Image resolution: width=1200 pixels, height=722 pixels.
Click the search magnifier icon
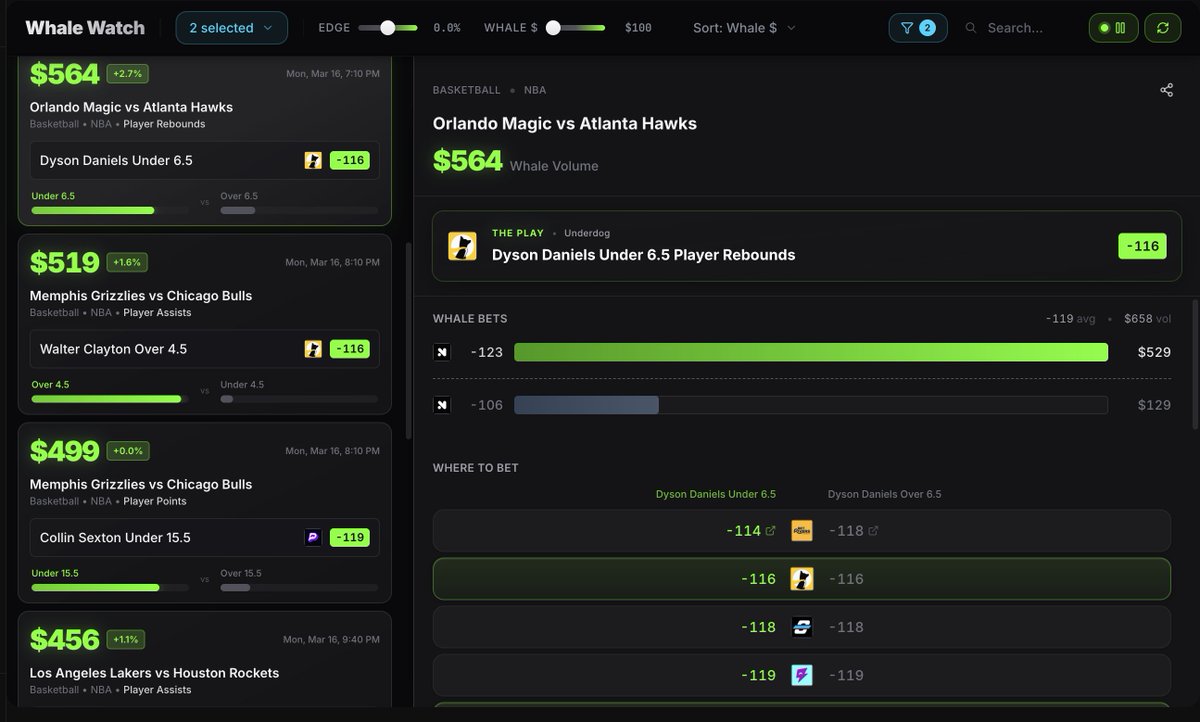click(971, 28)
